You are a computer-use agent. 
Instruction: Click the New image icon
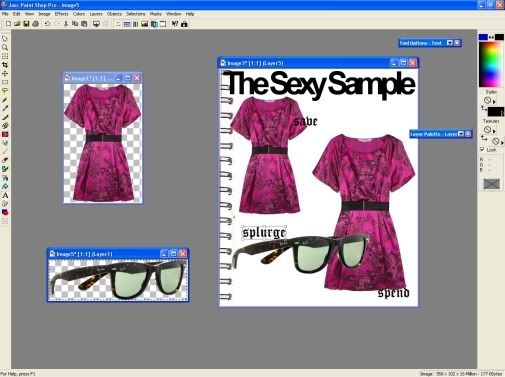(x=8, y=24)
